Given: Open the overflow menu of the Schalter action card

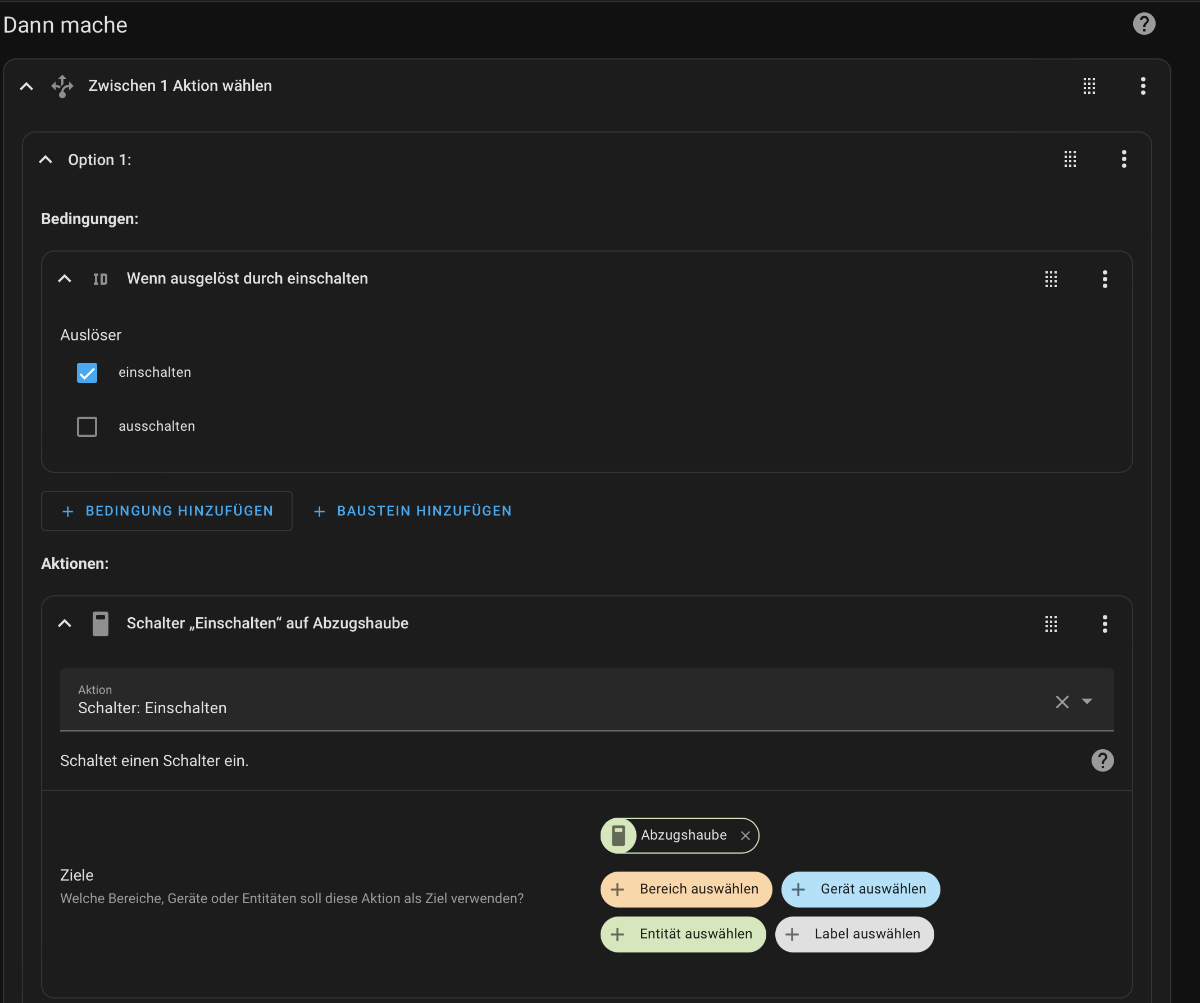Looking at the screenshot, I should tap(1105, 623).
